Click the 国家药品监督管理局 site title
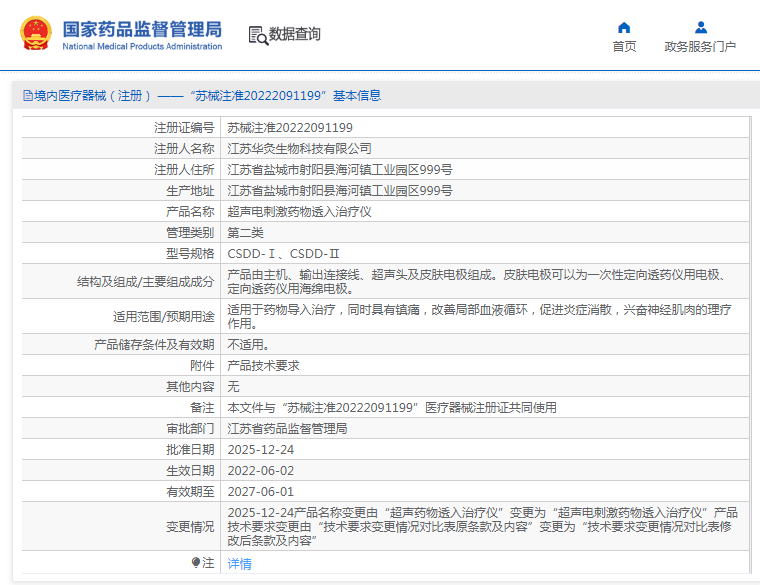This screenshot has height=585, width=760. click(x=142, y=28)
